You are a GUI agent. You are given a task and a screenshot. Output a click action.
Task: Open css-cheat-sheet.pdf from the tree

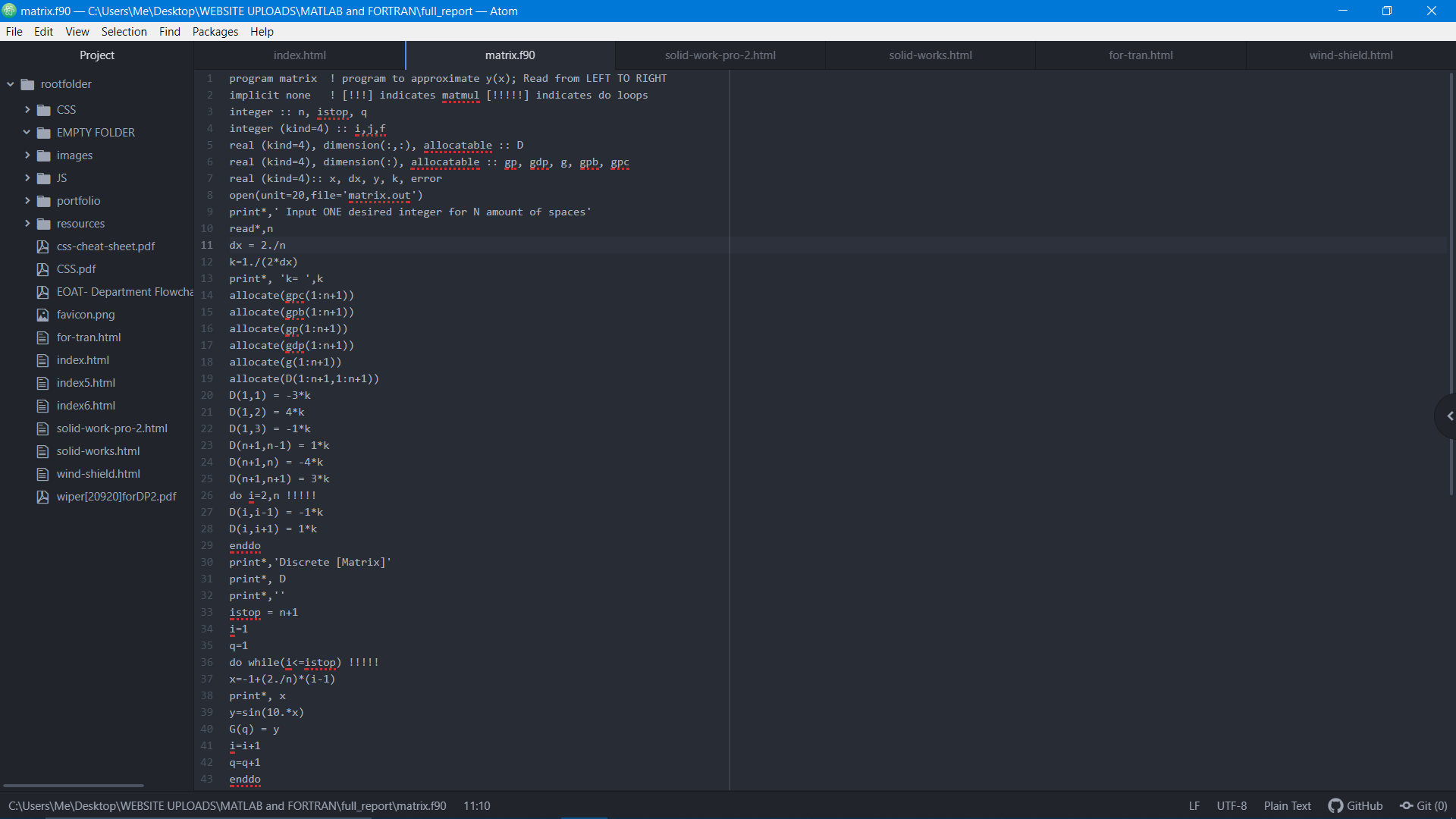click(105, 246)
